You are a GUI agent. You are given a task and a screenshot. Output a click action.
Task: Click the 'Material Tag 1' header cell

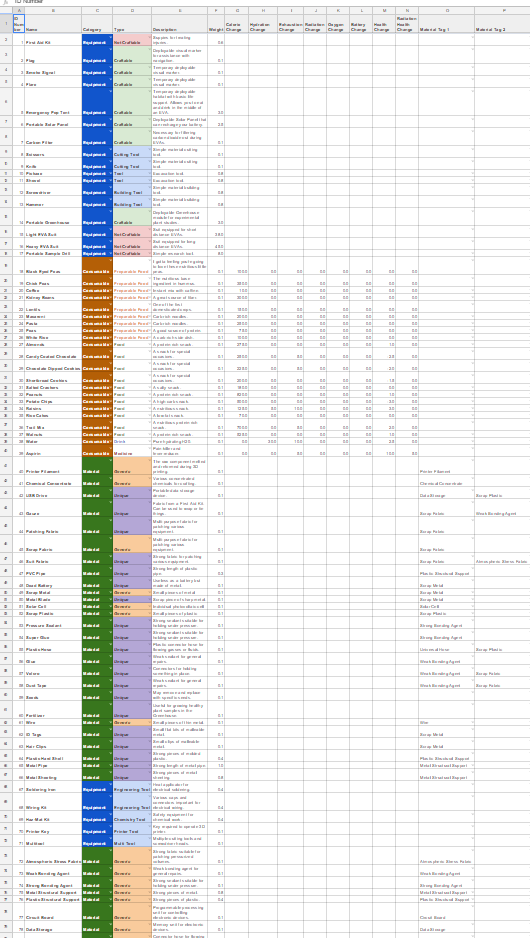[446, 23]
